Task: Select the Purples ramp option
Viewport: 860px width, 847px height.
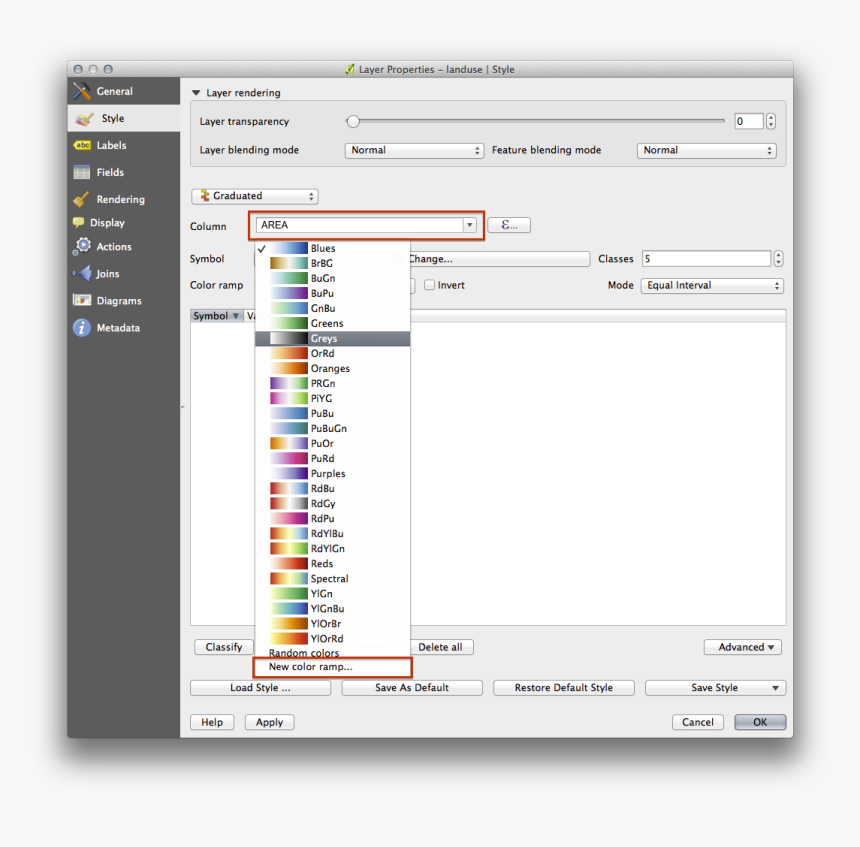Action: (332, 473)
